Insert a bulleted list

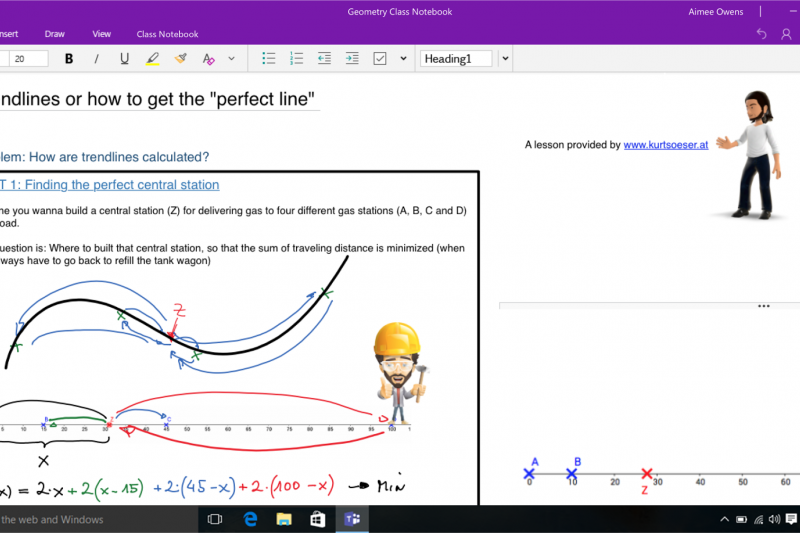coord(268,58)
